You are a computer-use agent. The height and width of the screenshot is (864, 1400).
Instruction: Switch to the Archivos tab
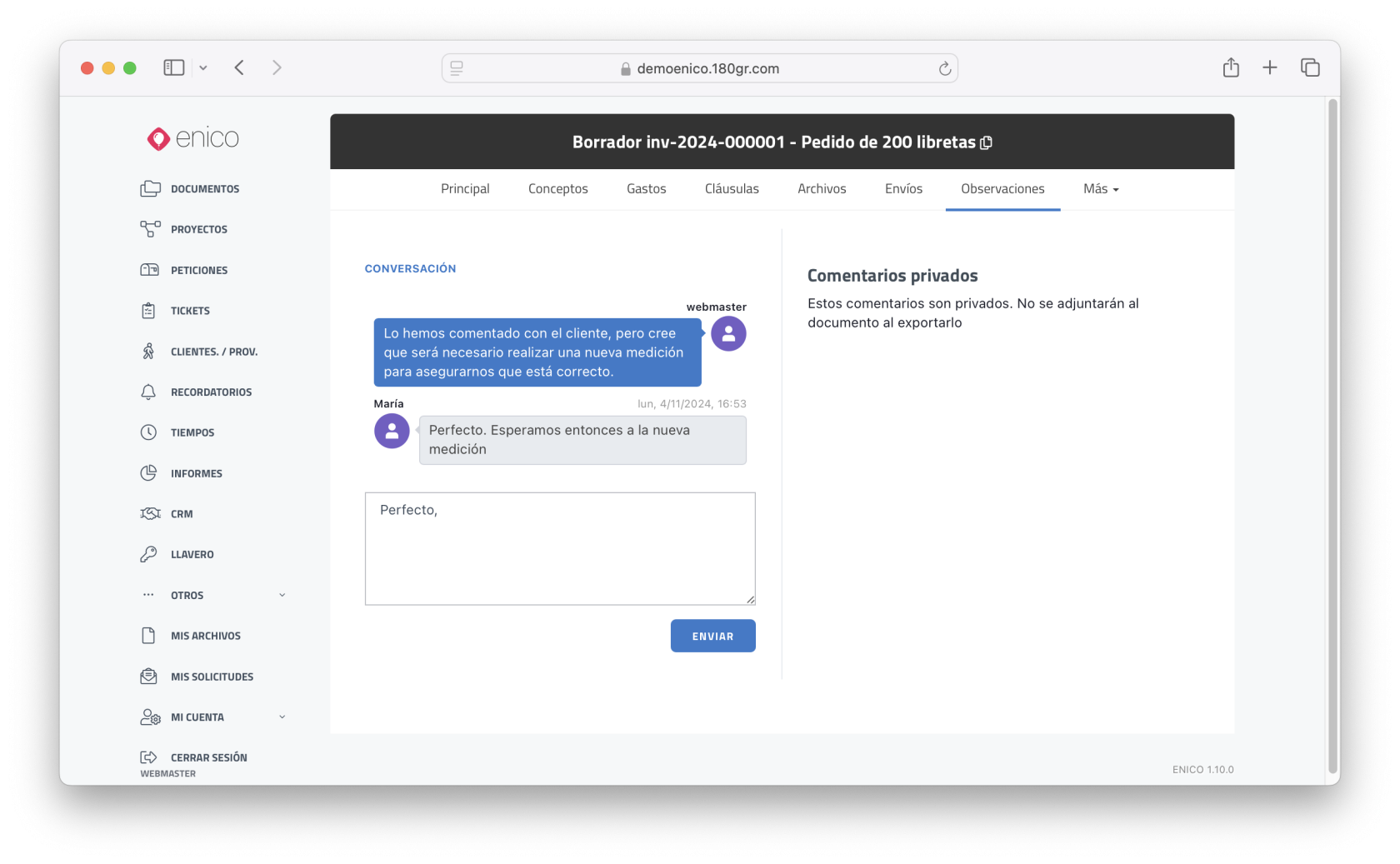tap(821, 189)
